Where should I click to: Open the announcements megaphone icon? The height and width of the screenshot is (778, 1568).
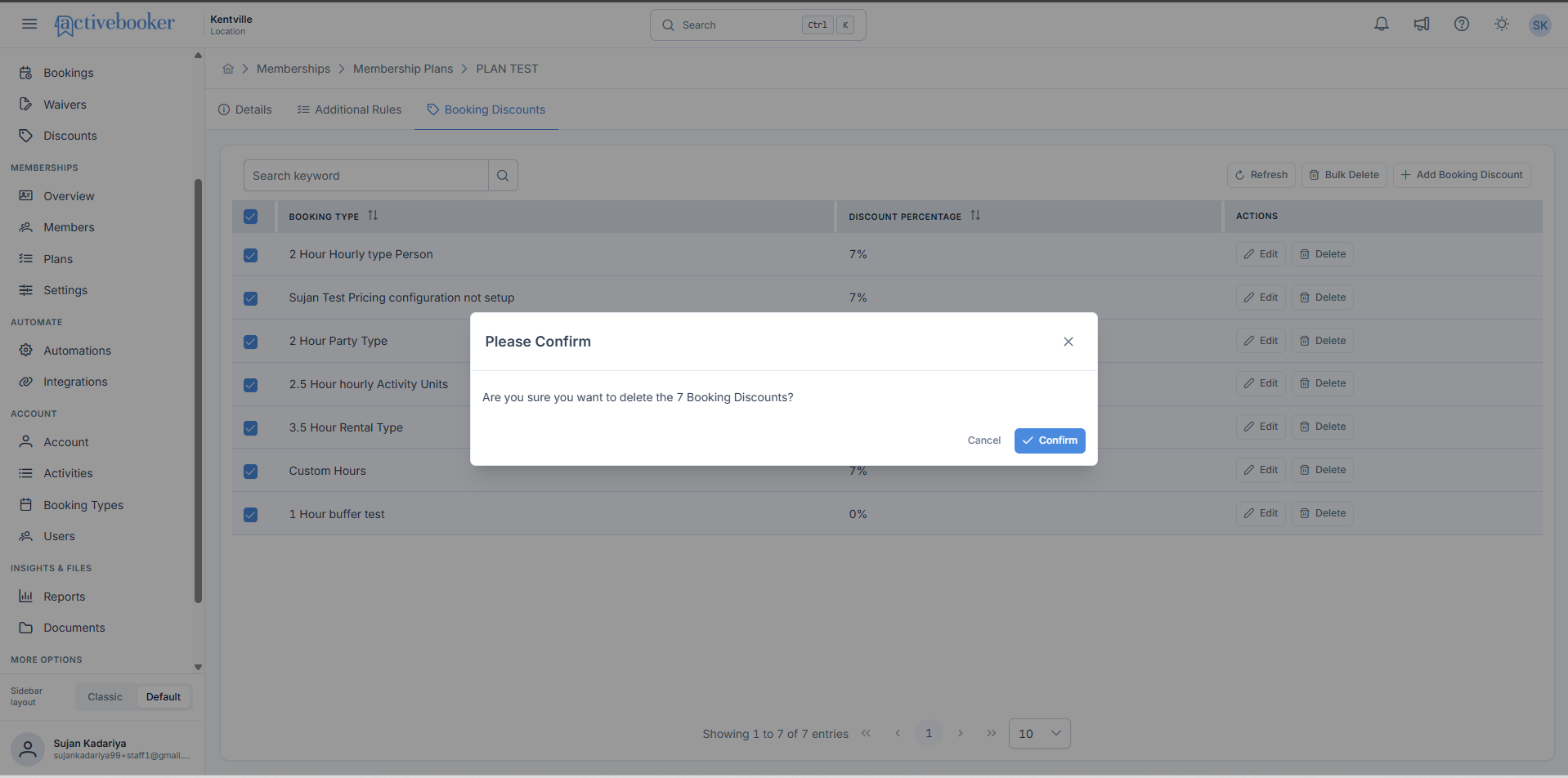pyautogui.click(x=1422, y=25)
